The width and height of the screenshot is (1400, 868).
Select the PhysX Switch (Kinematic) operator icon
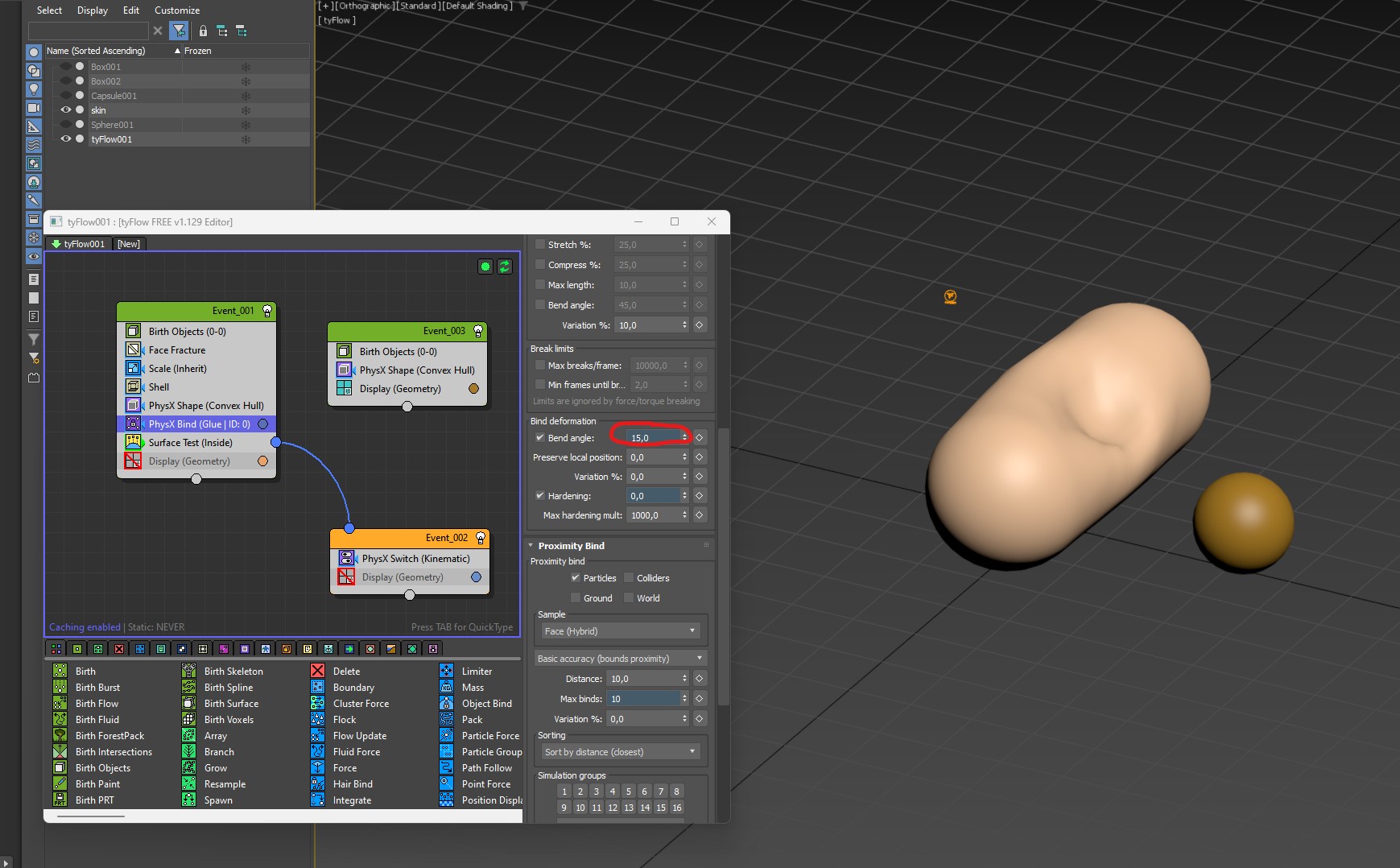(347, 558)
